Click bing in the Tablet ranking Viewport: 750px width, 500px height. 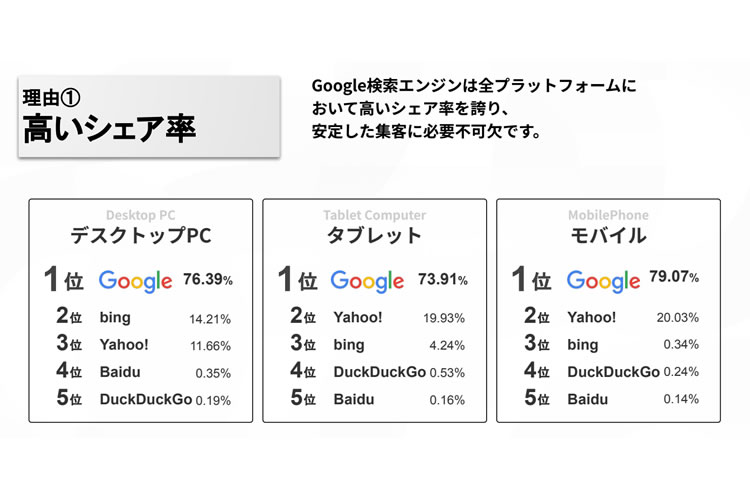[349, 345]
